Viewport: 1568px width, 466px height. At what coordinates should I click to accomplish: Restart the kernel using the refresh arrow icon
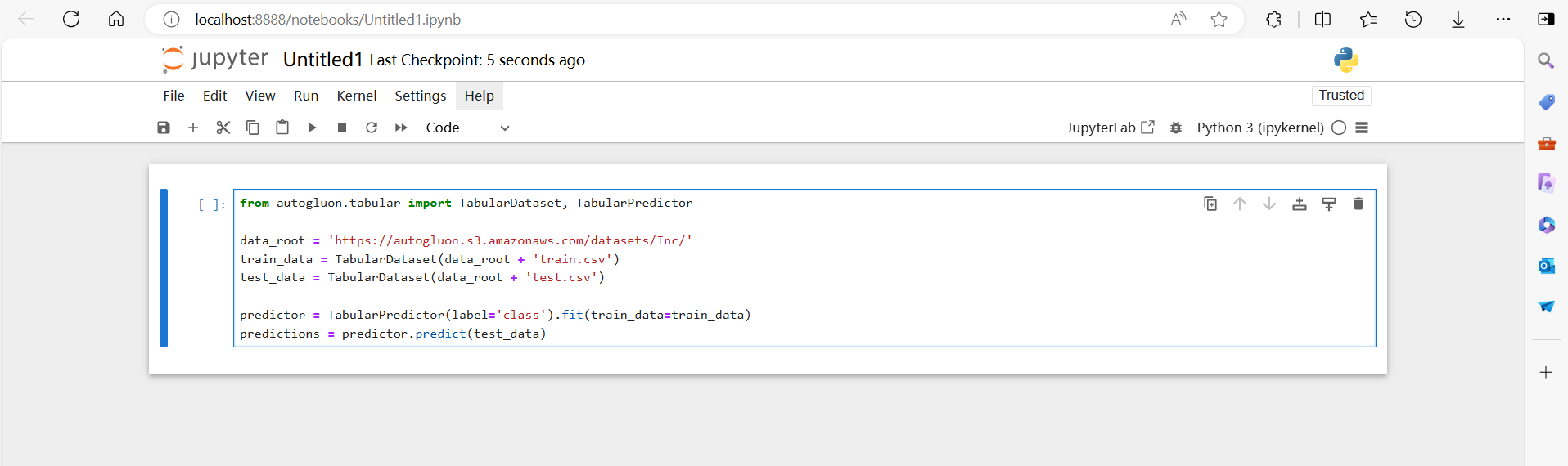[372, 128]
